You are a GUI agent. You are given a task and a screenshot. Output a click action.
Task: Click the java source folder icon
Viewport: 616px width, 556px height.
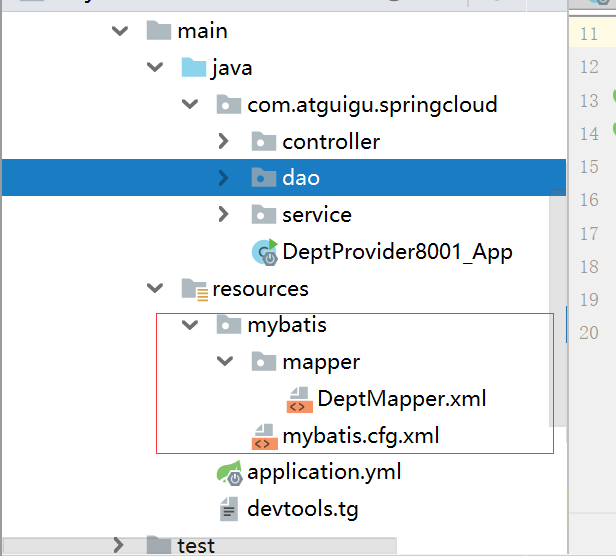point(194,68)
